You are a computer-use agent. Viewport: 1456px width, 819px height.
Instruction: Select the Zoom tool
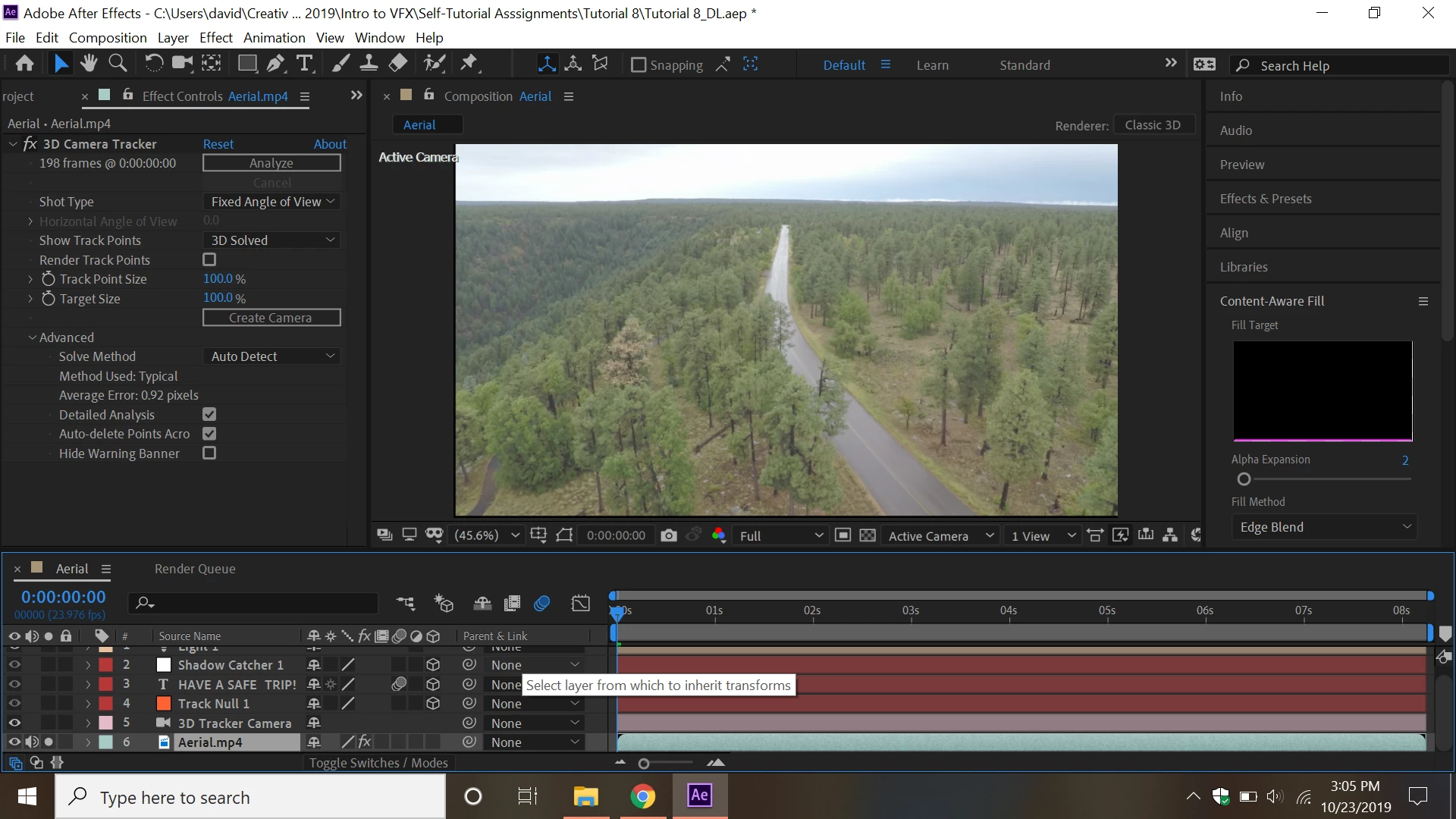(x=118, y=64)
